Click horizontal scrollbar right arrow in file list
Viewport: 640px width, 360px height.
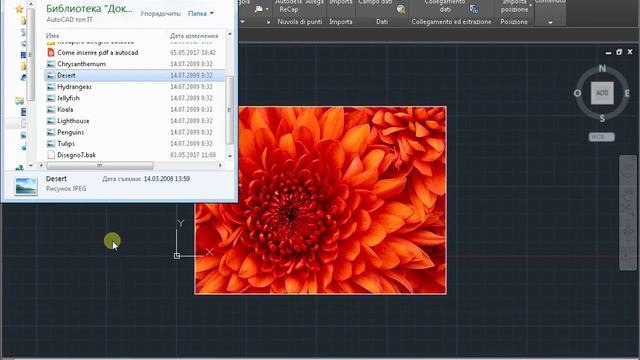(220, 165)
